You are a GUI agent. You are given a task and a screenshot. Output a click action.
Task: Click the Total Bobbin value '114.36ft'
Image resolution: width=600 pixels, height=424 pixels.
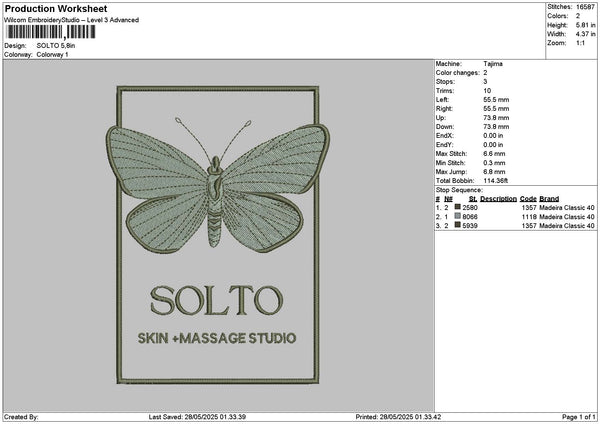496,181
